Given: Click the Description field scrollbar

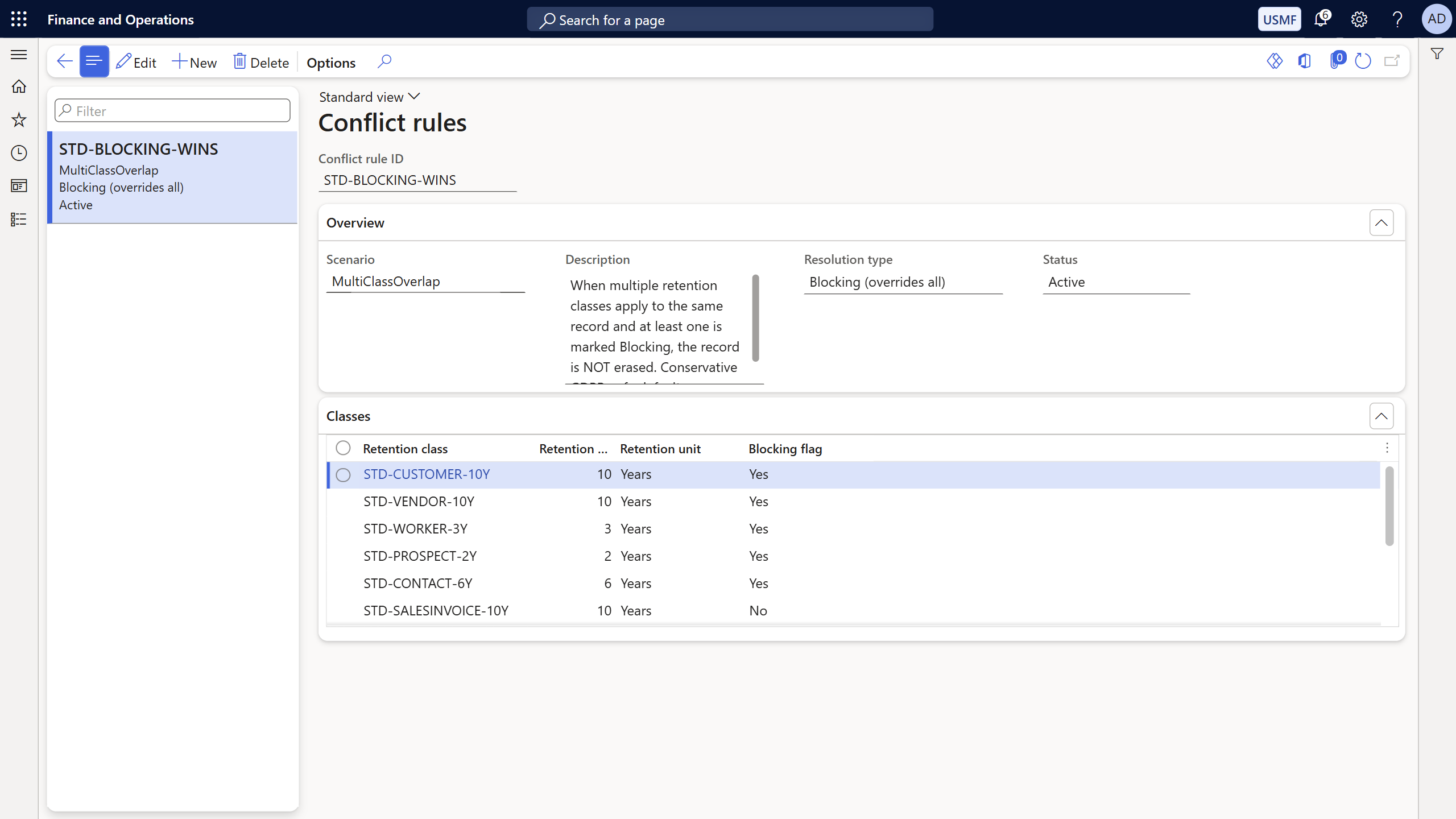Looking at the screenshot, I should click(755, 318).
